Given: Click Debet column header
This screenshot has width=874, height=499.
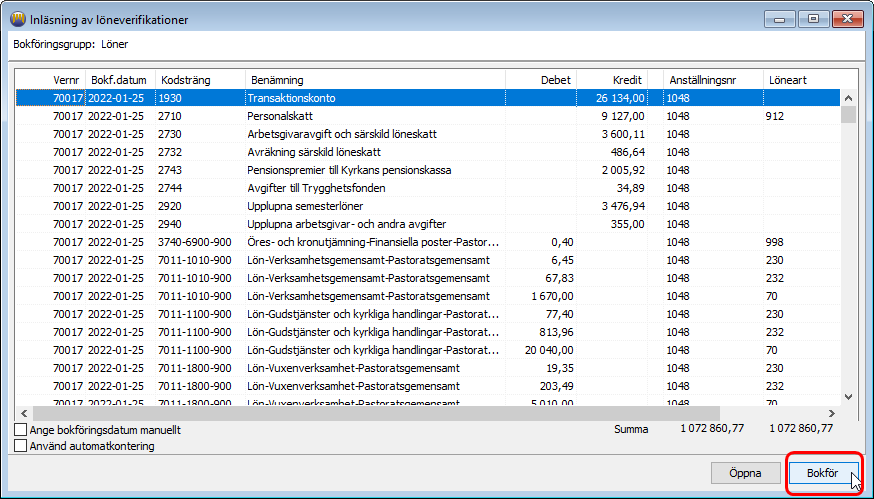Looking at the screenshot, I should point(541,80).
